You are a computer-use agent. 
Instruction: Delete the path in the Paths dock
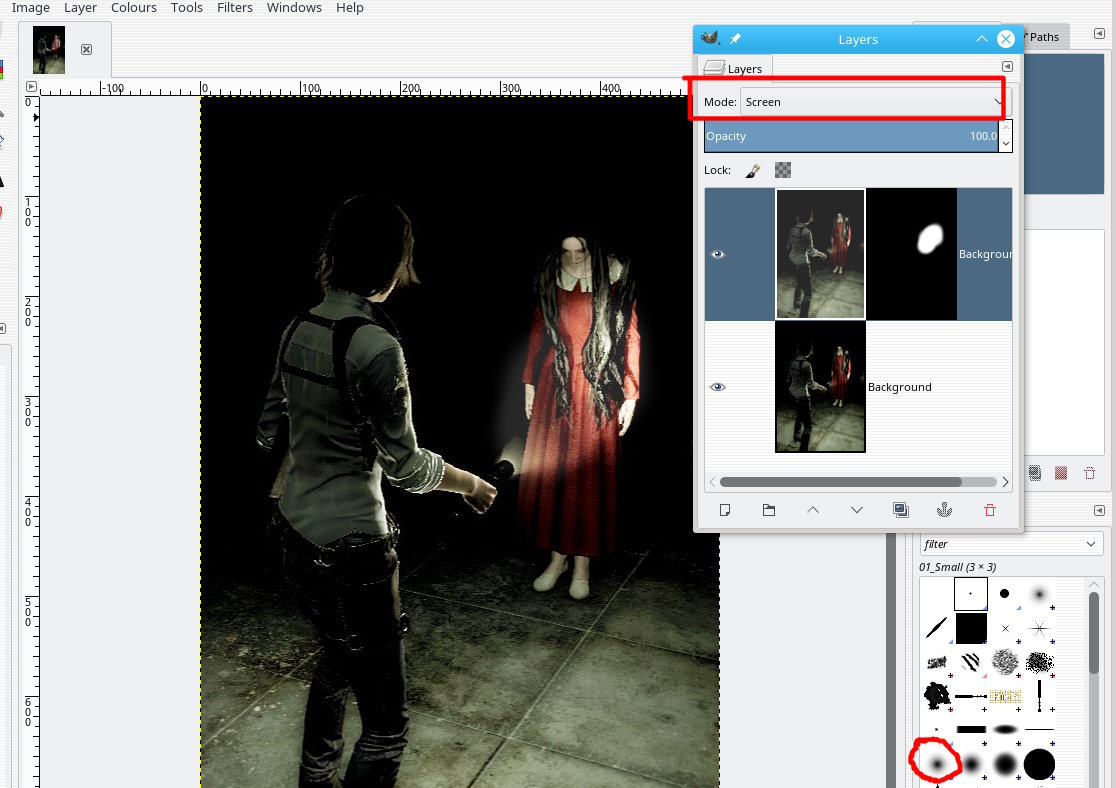click(1089, 473)
